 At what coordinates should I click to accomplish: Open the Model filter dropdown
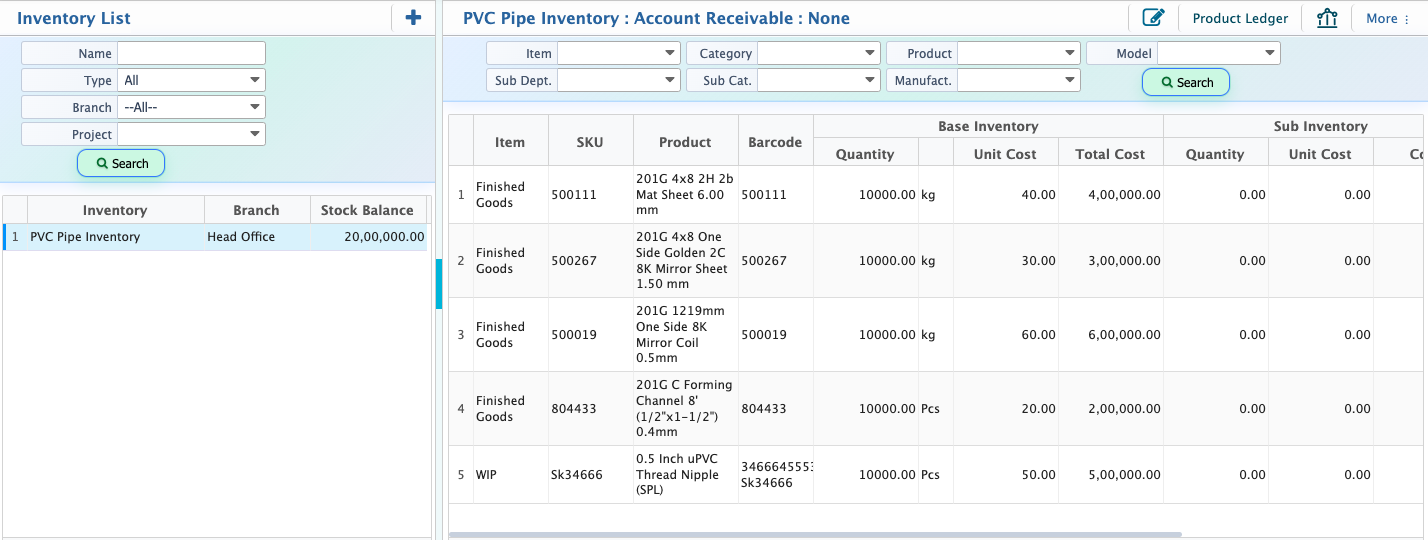coord(1219,53)
